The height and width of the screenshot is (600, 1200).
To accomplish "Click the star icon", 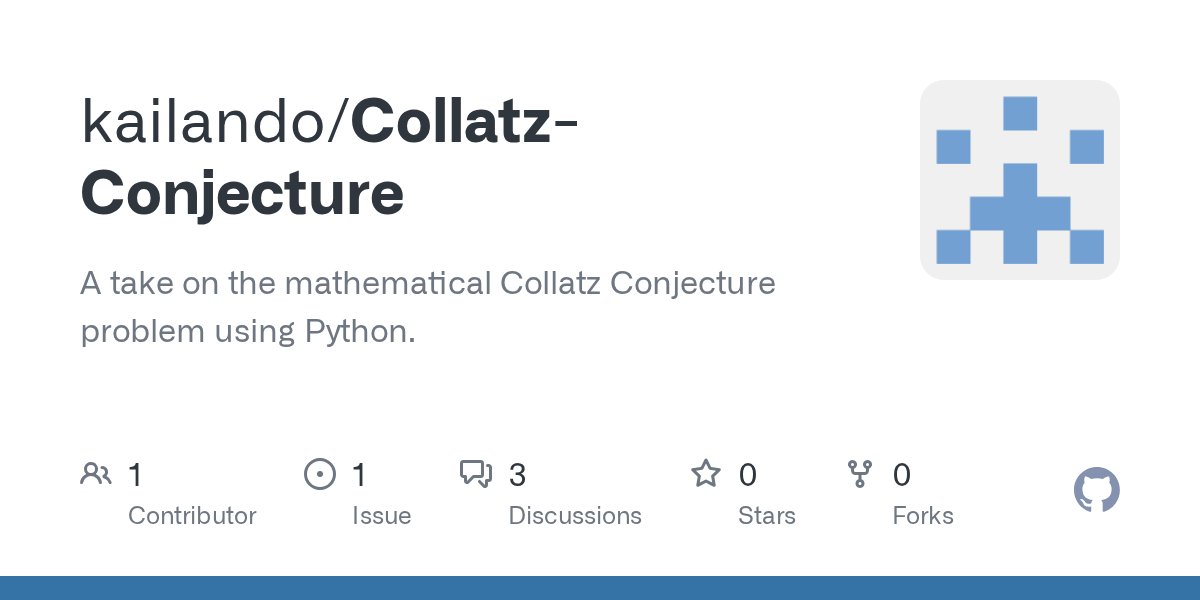I will coord(706,474).
